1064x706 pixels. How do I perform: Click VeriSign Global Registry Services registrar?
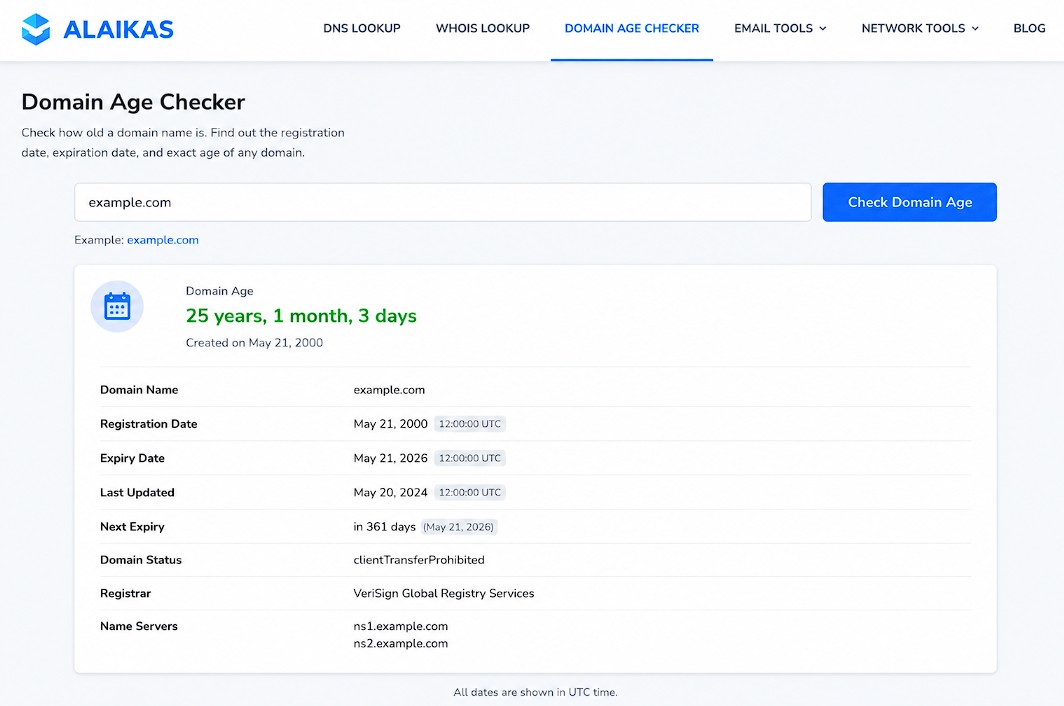(444, 593)
